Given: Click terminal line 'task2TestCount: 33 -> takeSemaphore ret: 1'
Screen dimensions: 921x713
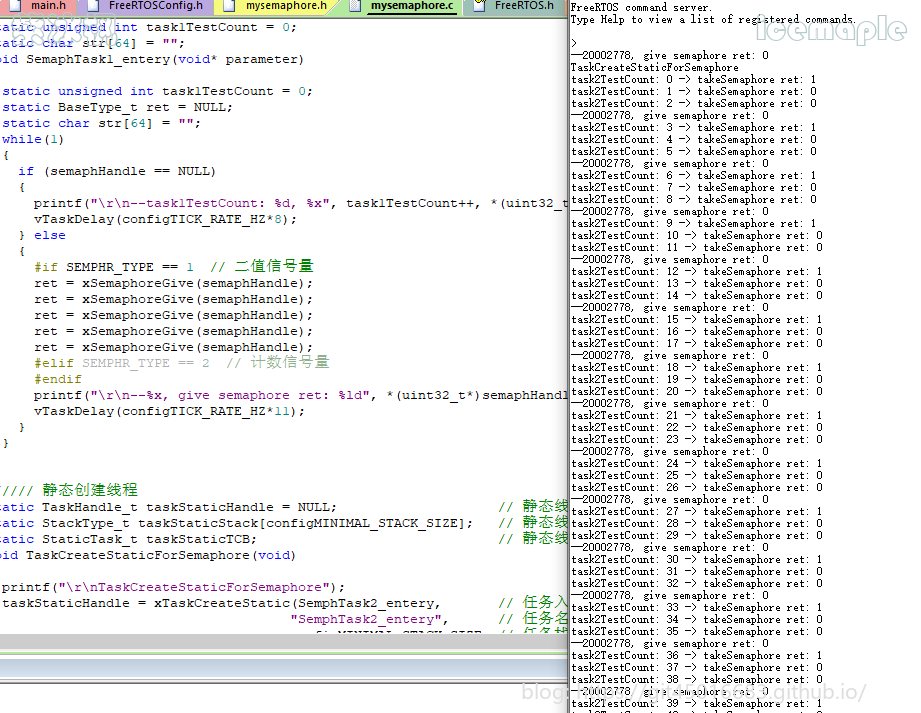Looking at the screenshot, I should pos(697,608).
